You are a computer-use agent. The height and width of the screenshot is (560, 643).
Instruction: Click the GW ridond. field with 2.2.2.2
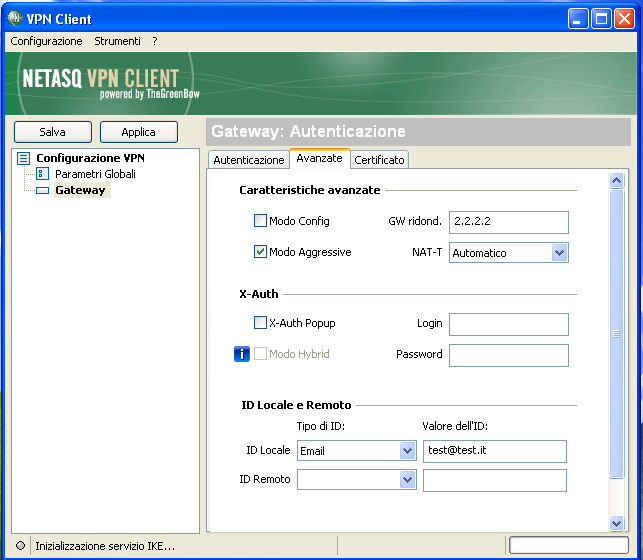click(x=508, y=222)
